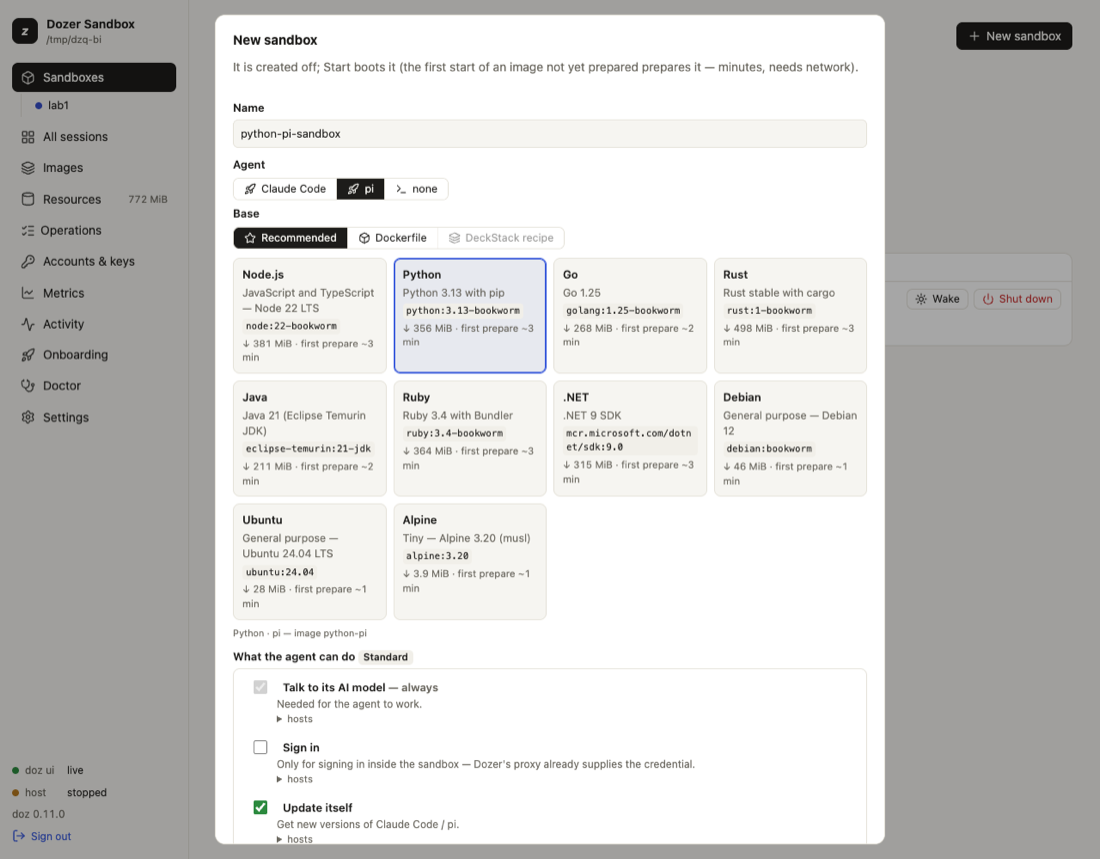Click the Onboarding rocket icon
The image size is (1100, 859).
28,354
